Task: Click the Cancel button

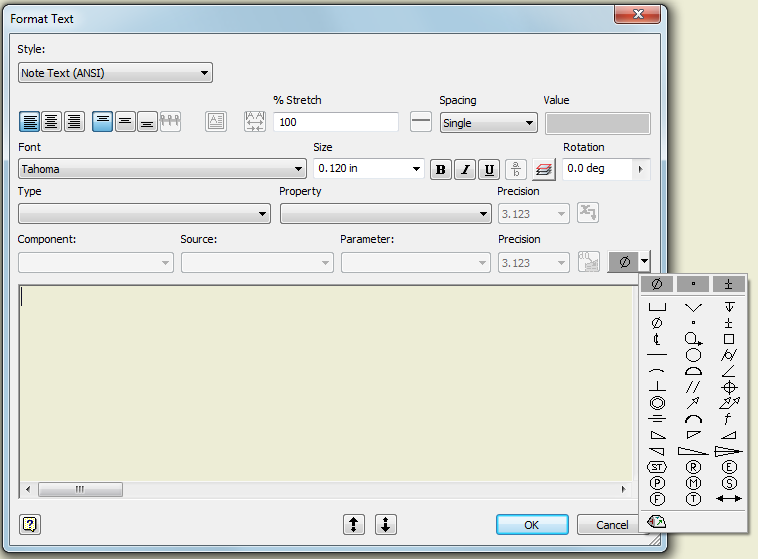Action: pos(612,525)
